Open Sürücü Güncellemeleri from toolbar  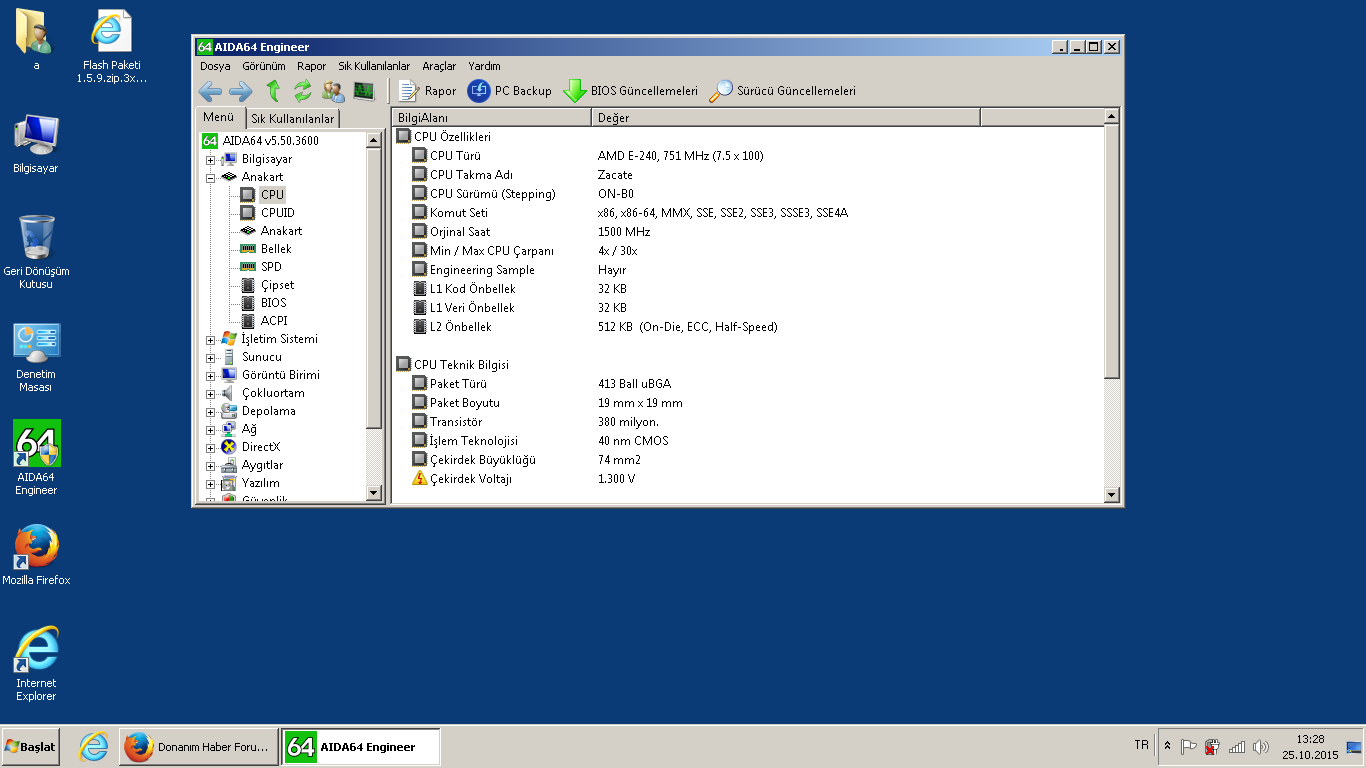(783, 91)
